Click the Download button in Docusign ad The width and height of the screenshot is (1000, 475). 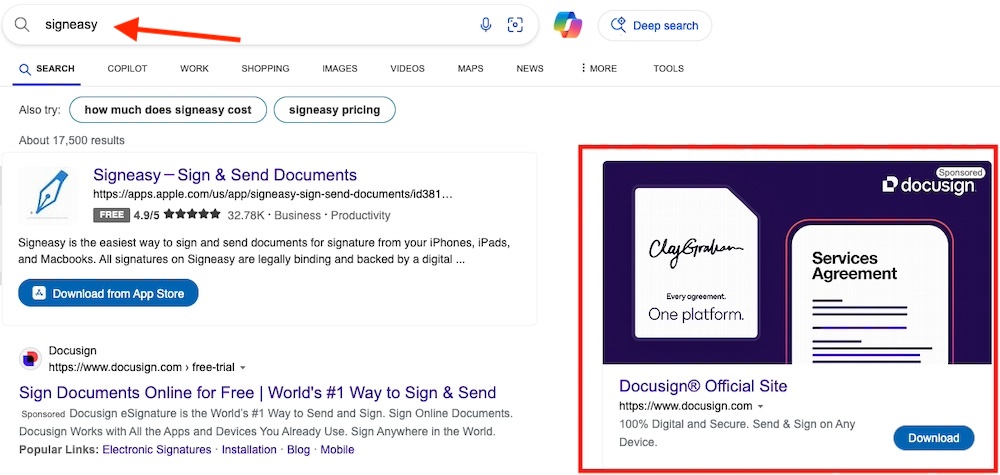point(933,438)
